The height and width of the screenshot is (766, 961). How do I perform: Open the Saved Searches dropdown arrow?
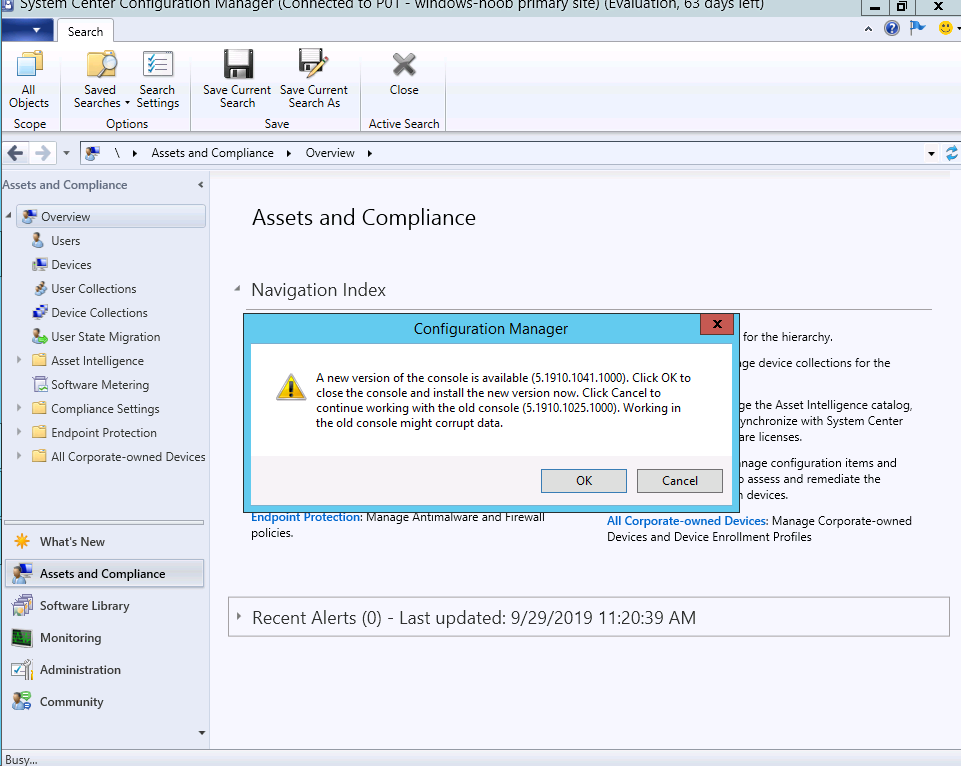(127, 103)
